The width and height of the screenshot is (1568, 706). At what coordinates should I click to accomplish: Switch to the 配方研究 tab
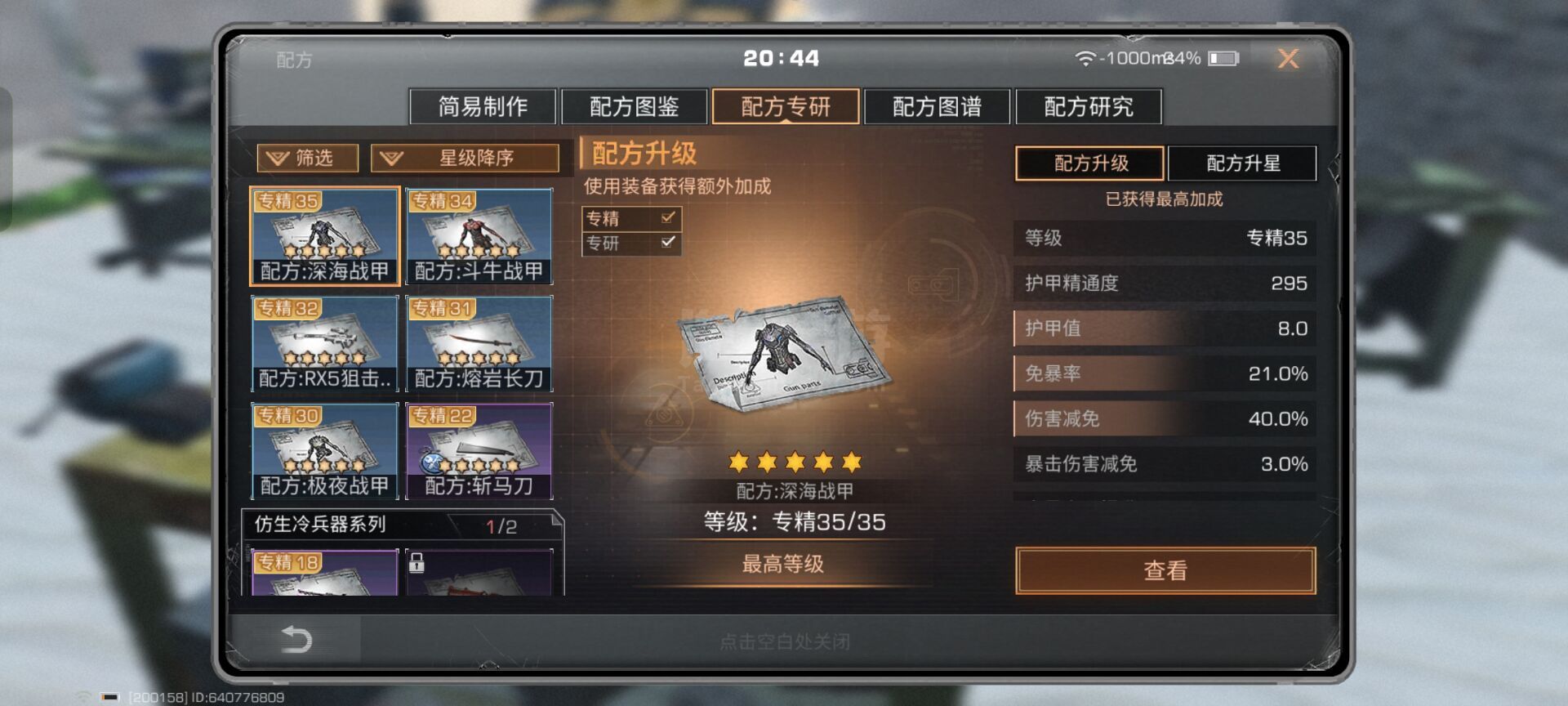(x=1089, y=106)
